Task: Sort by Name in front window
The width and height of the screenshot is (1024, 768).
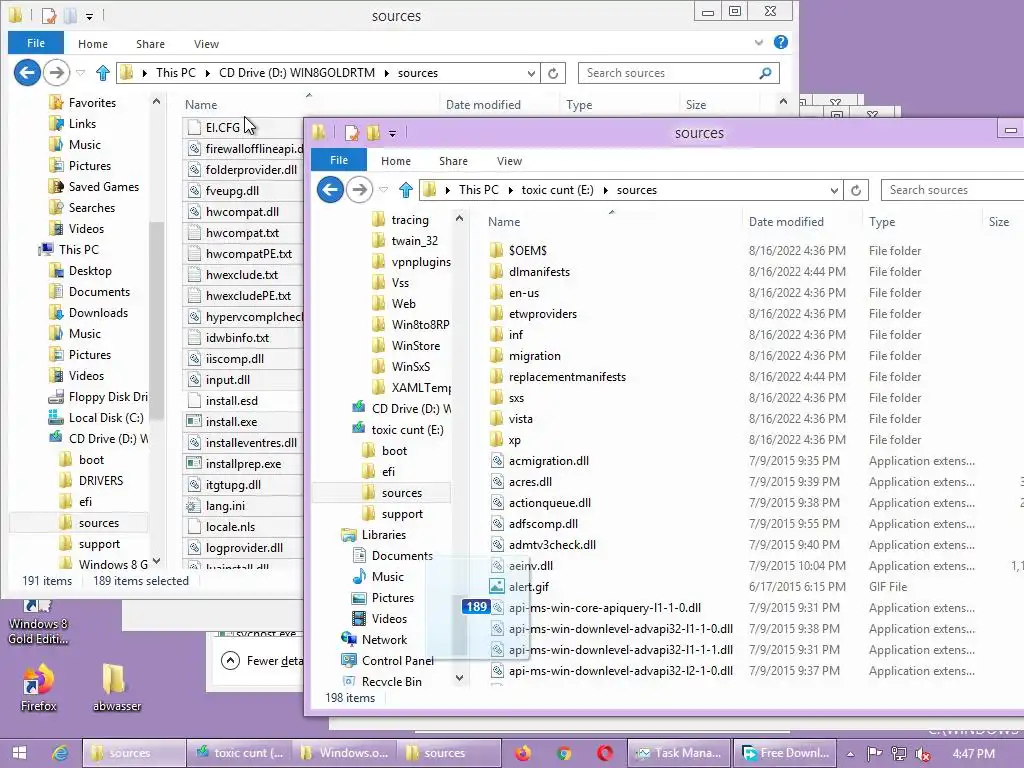Action: pos(504,222)
